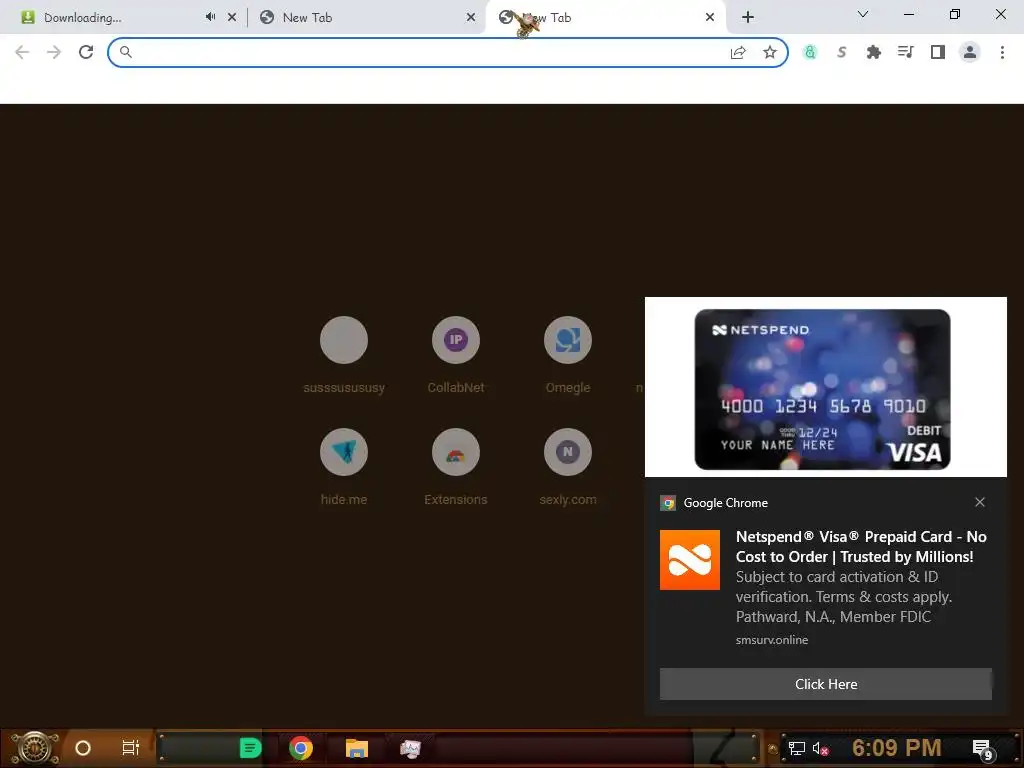Click the smsurv.online source text
Screen dimensions: 1024x768
(772, 640)
